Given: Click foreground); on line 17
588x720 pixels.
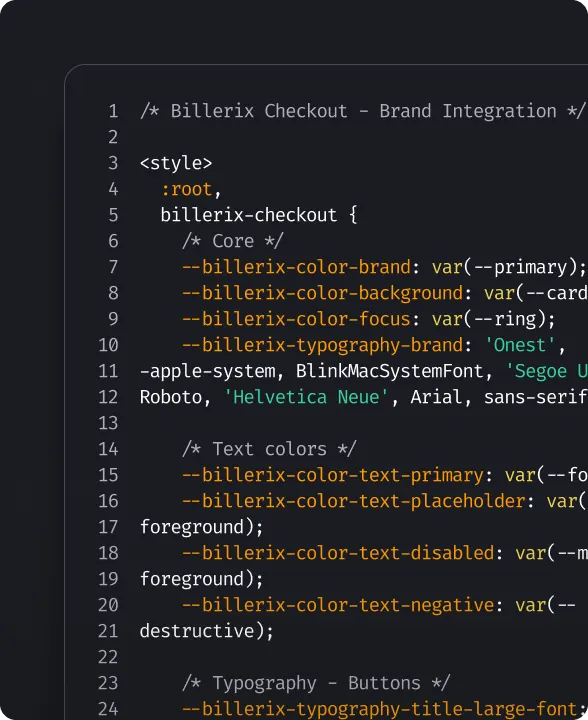Looking at the screenshot, I should tap(202, 527).
